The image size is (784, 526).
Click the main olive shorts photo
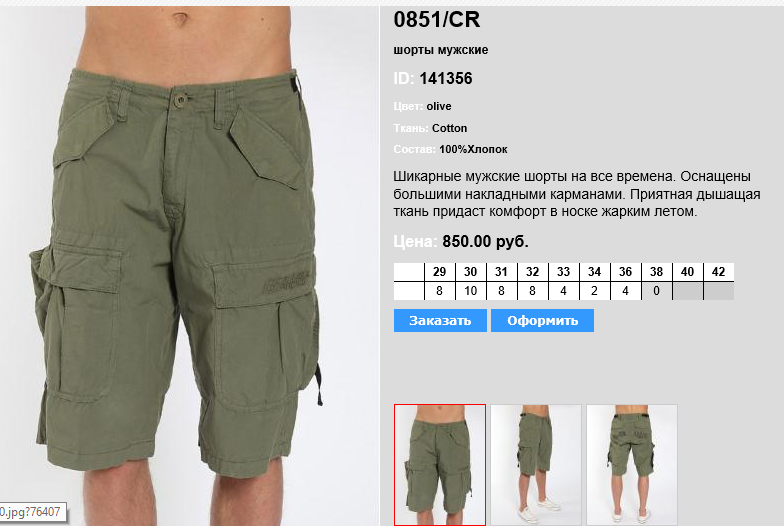click(x=189, y=266)
